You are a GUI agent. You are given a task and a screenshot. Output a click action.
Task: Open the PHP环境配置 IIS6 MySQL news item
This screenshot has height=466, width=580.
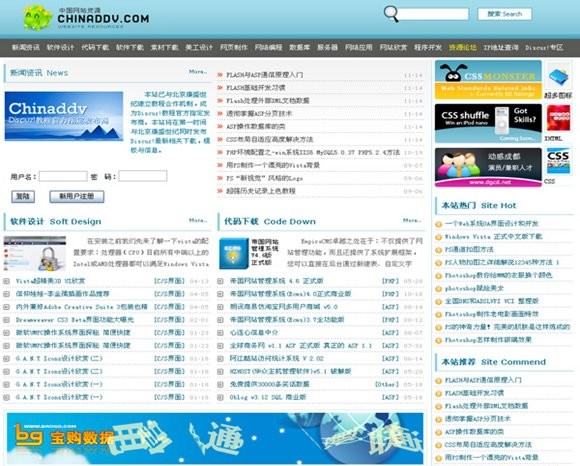pyautogui.click(x=313, y=152)
